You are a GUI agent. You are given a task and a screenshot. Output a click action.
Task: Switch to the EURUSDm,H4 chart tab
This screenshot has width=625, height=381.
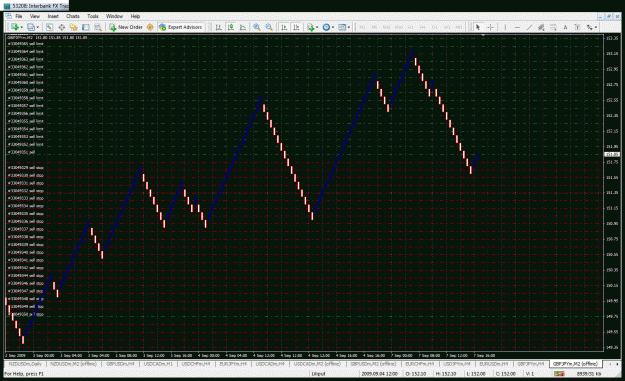pyautogui.click(x=493, y=364)
